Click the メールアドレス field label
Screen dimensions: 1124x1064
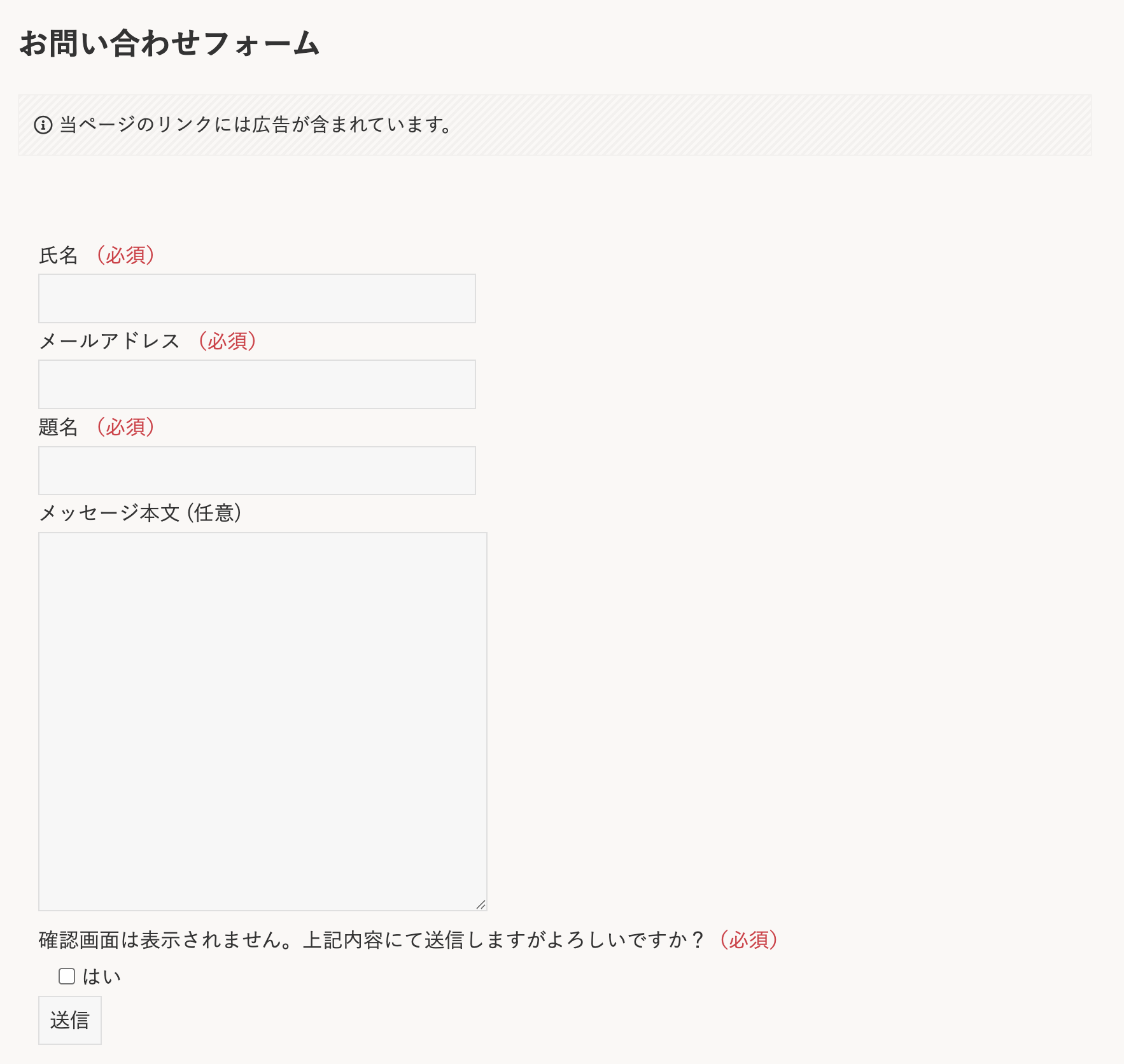[109, 341]
